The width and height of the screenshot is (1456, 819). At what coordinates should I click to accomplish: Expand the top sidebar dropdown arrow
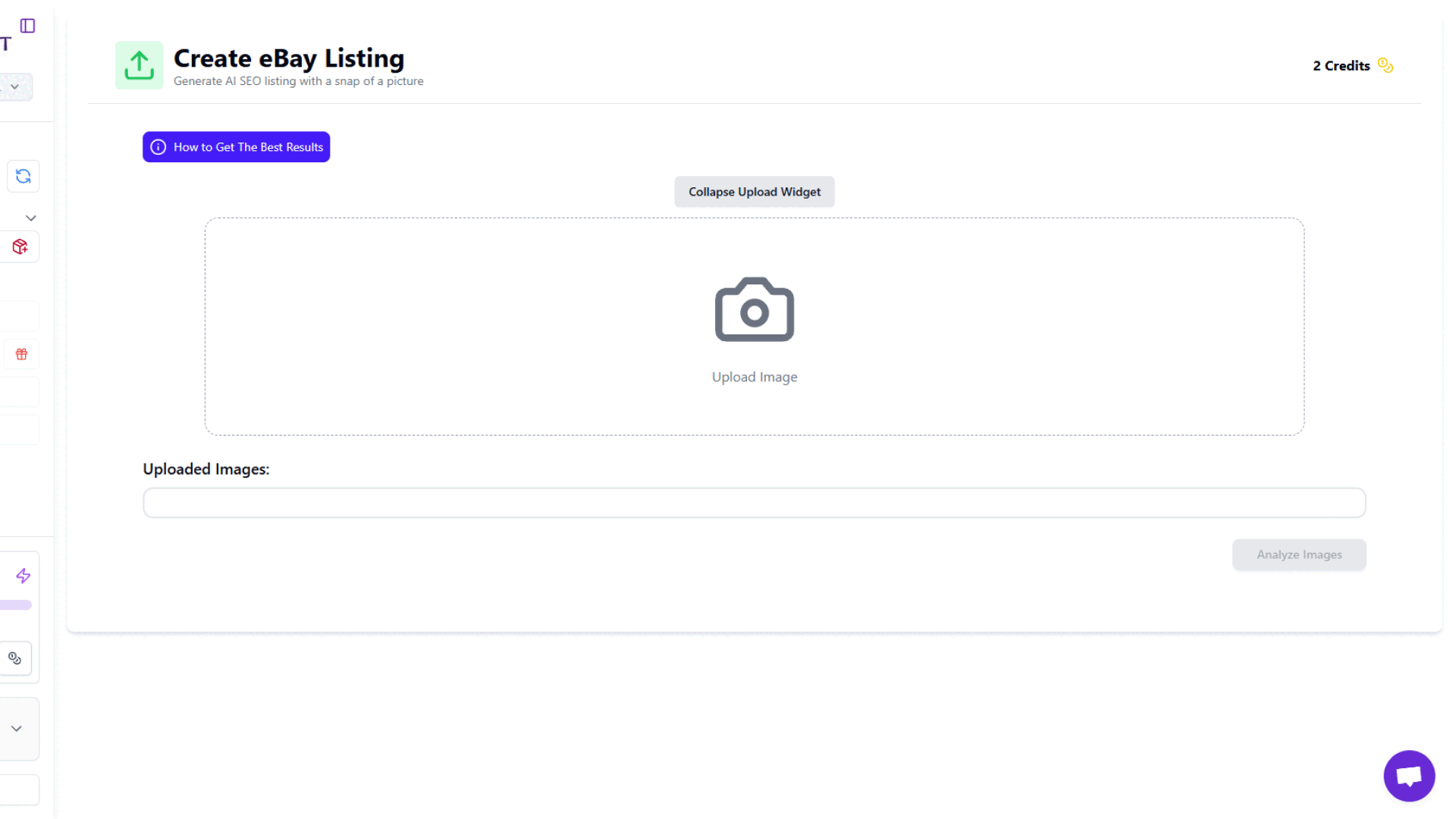point(16,88)
